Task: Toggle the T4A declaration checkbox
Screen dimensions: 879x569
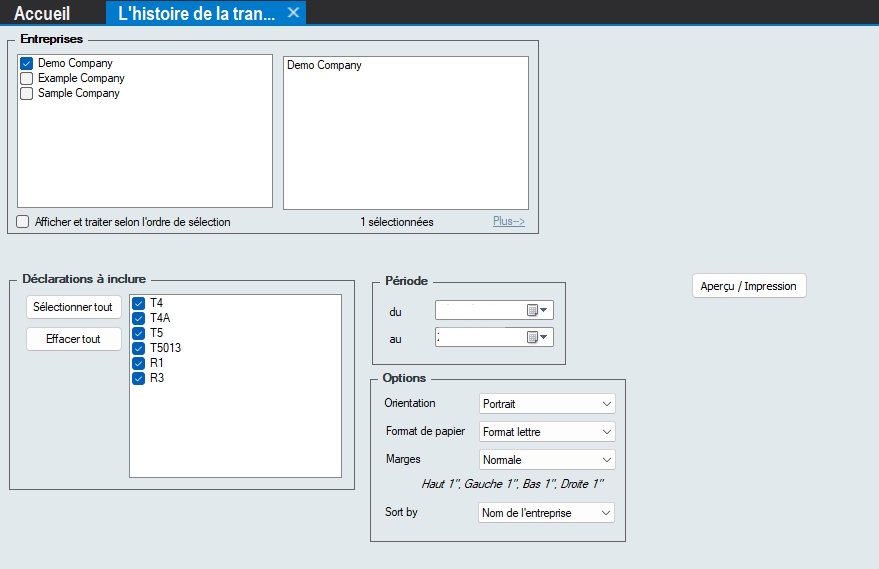Action: click(x=139, y=319)
